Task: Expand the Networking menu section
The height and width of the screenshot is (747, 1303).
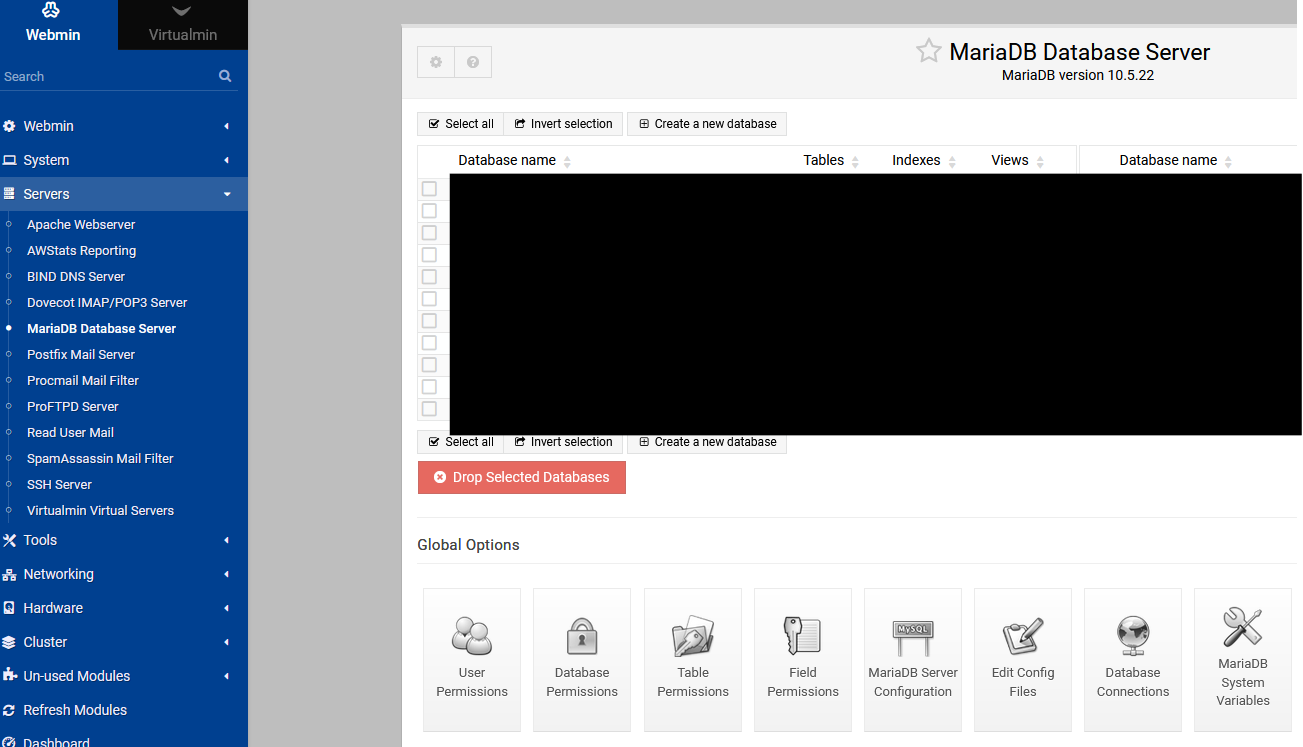Action: point(118,574)
